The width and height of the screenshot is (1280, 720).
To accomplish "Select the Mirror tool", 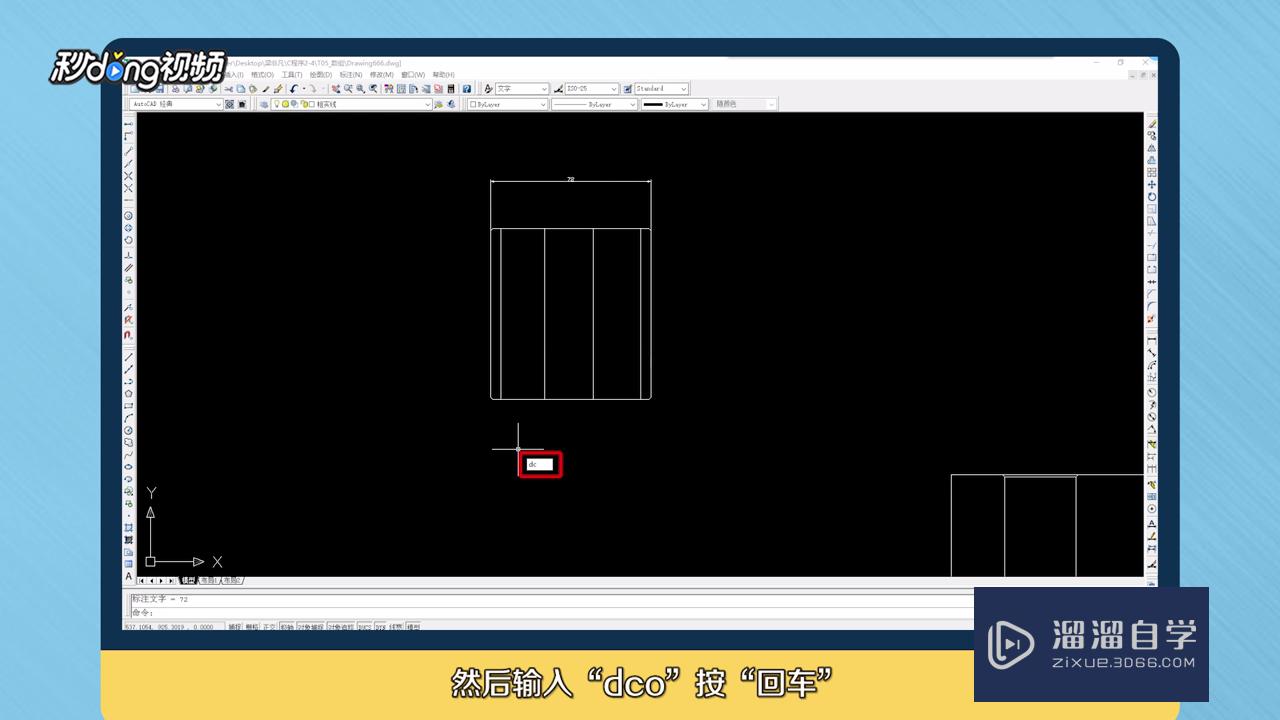I will (x=1152, y=148).
